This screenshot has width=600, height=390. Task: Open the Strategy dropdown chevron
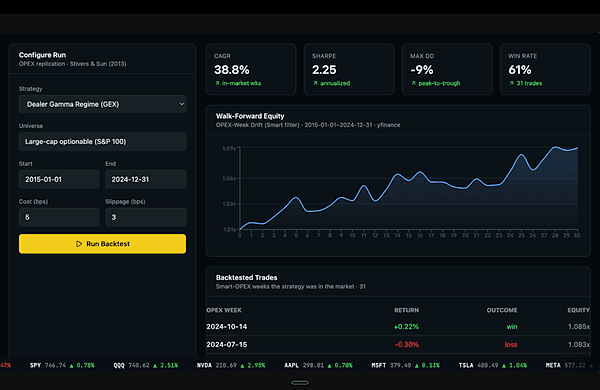coord(182,104)
